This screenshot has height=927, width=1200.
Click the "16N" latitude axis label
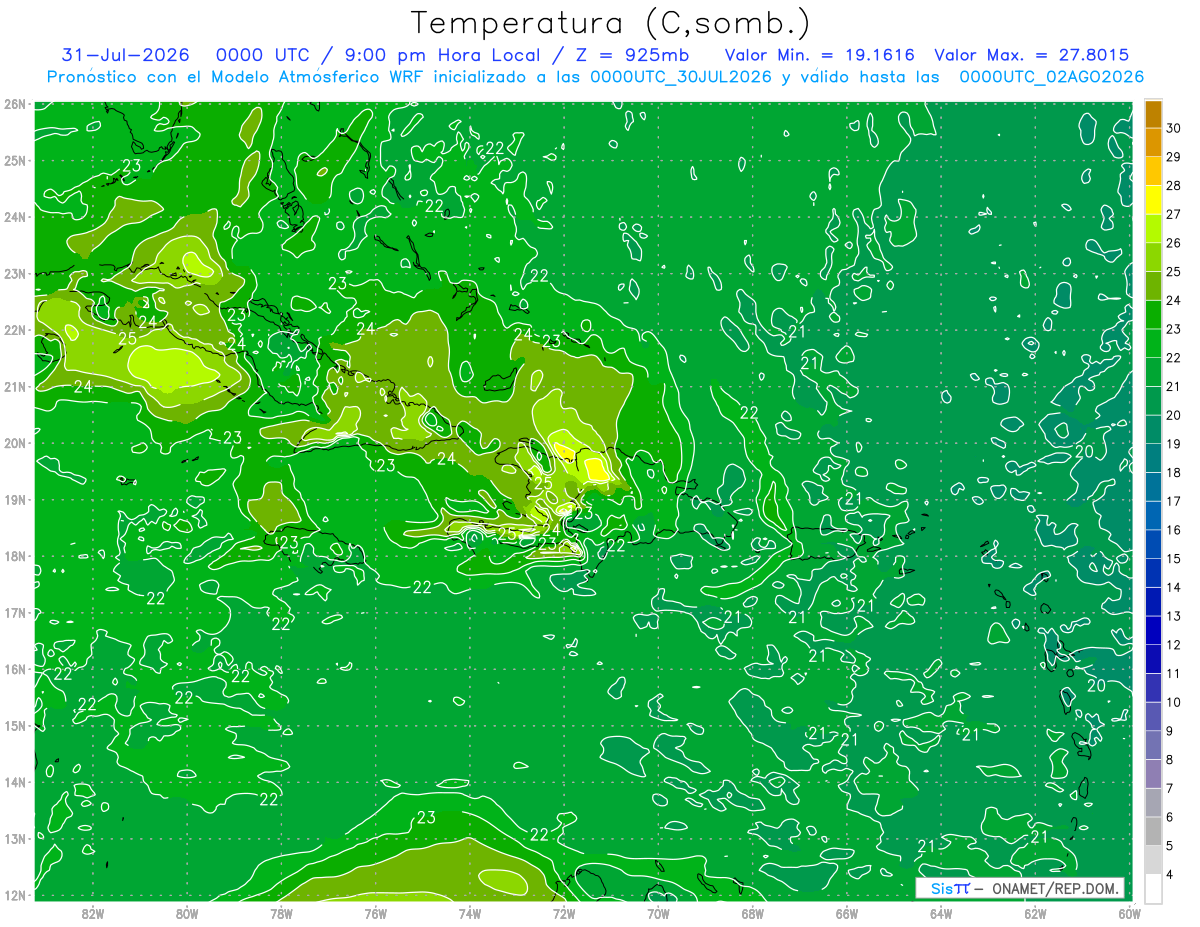coord(15,669)
